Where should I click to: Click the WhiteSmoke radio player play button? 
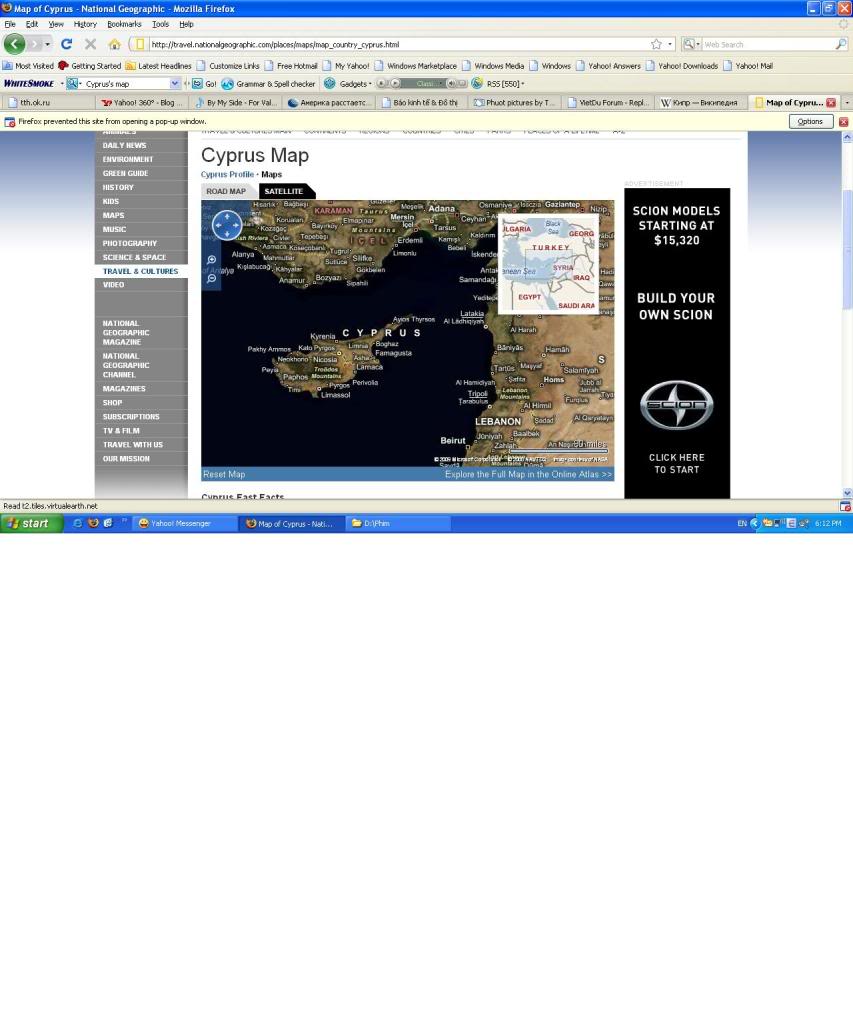click(395, 84)
